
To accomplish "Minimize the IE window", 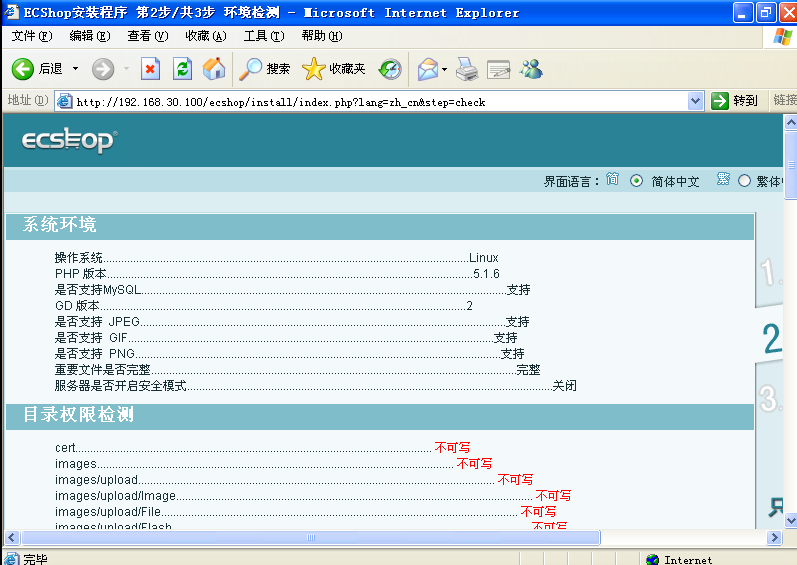I will (x=743, y=13).
